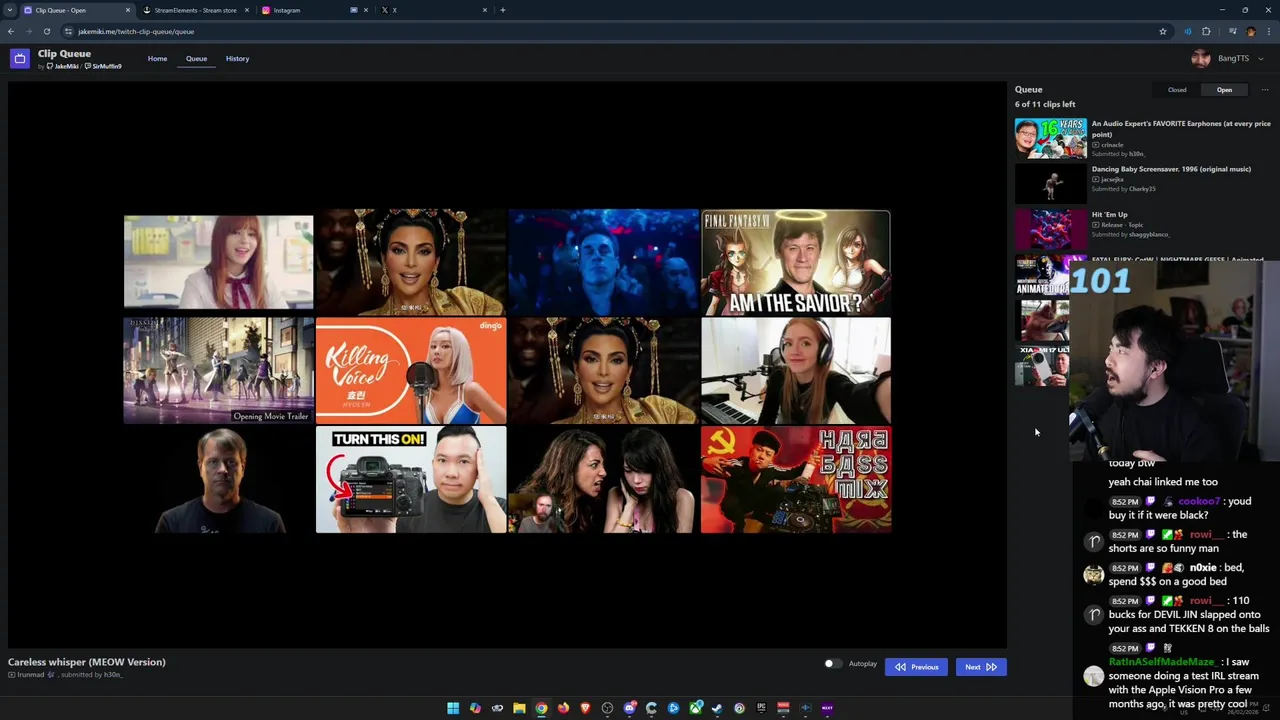This screenshot has width=1280, height=720.
Task: Select the Audio Expert's FAVORITE Earphones clip thumbnail
Action: (x=1050, y=138)
